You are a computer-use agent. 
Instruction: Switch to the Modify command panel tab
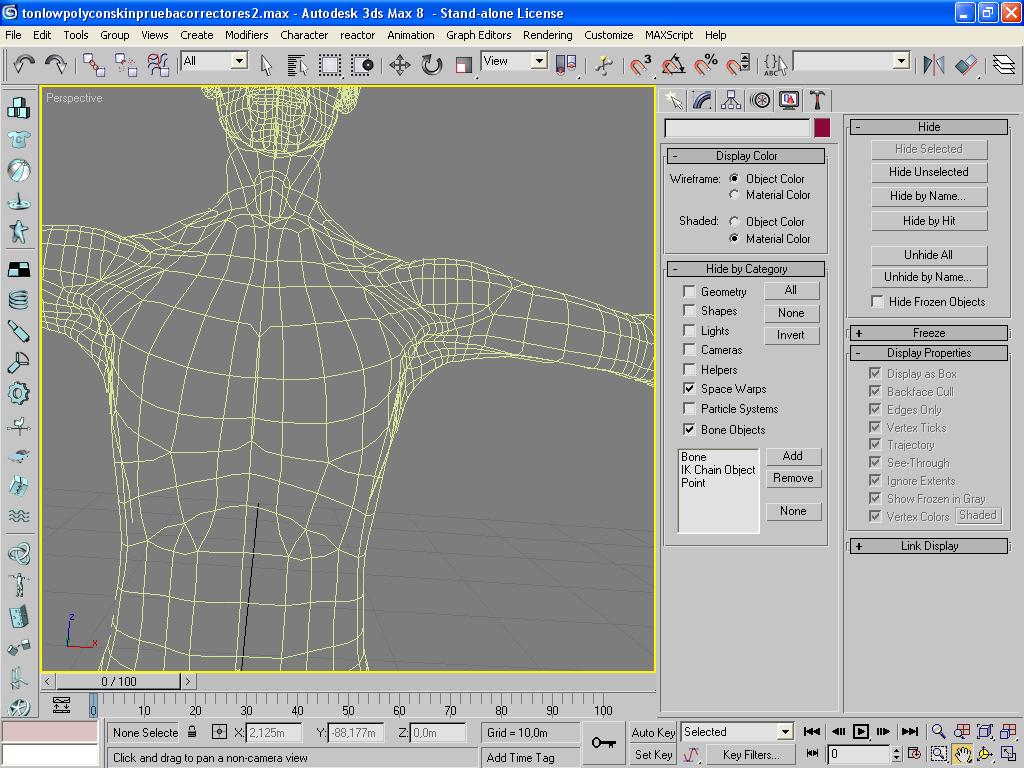702,100
